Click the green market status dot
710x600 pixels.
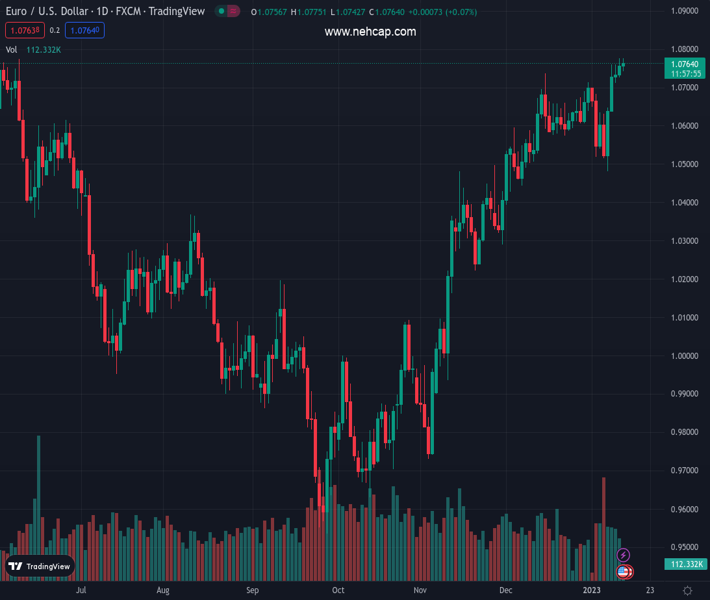click(x=221, y=12)
